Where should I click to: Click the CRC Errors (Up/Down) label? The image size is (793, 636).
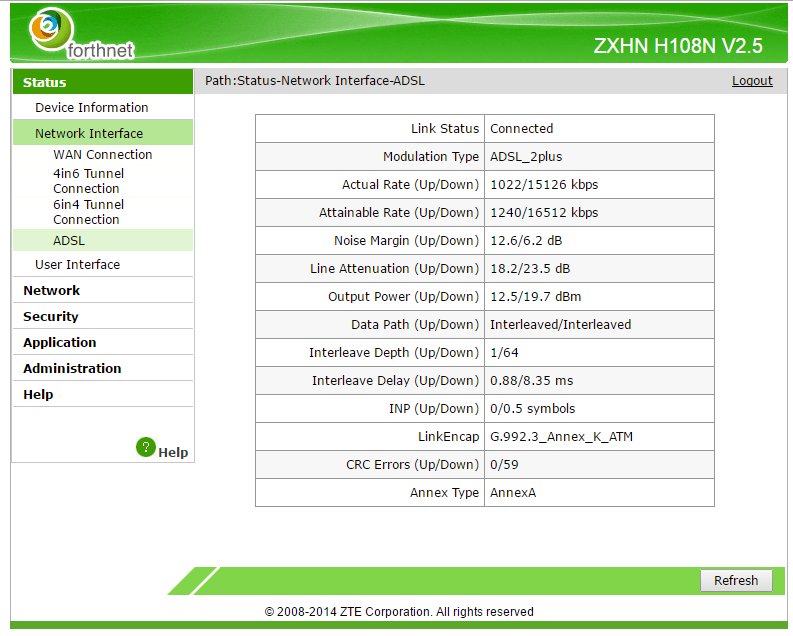pos(412,465)
